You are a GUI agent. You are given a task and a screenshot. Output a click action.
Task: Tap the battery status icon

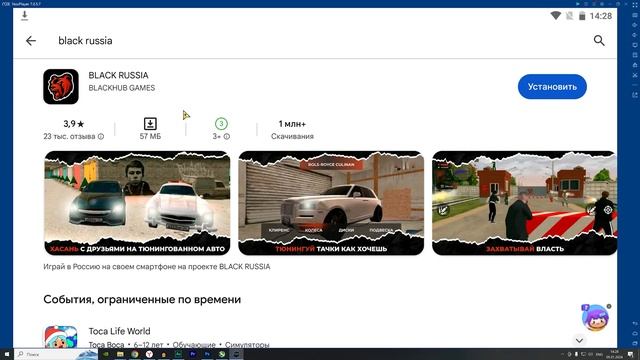pos(582,16)
